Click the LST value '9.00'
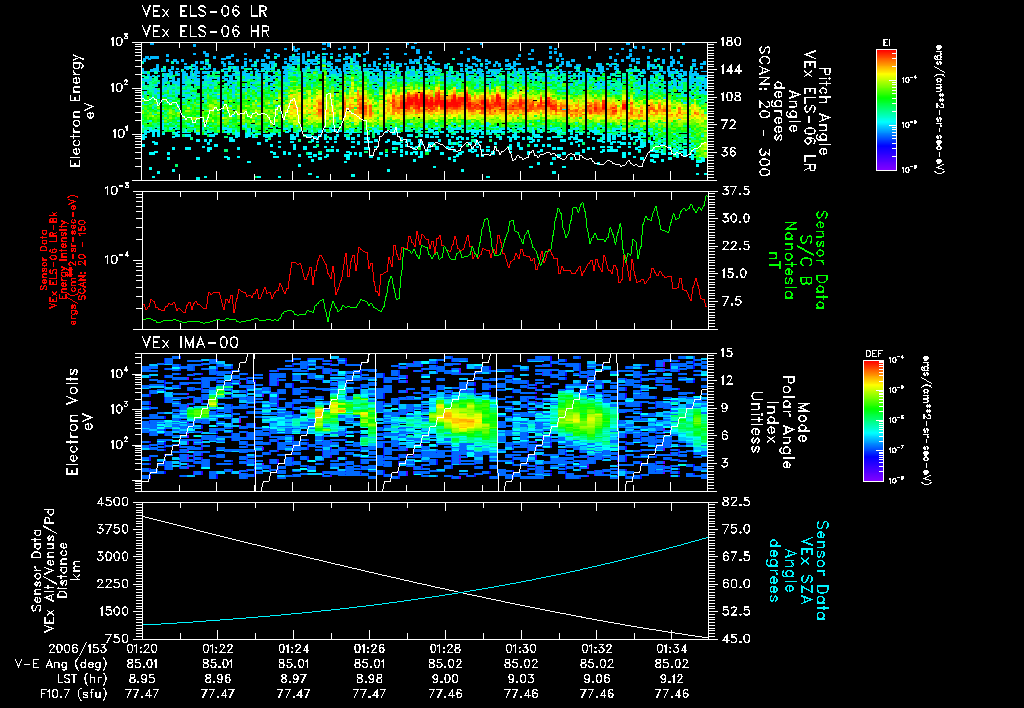This screenshot has height=708, width=1024. (445, 679)
